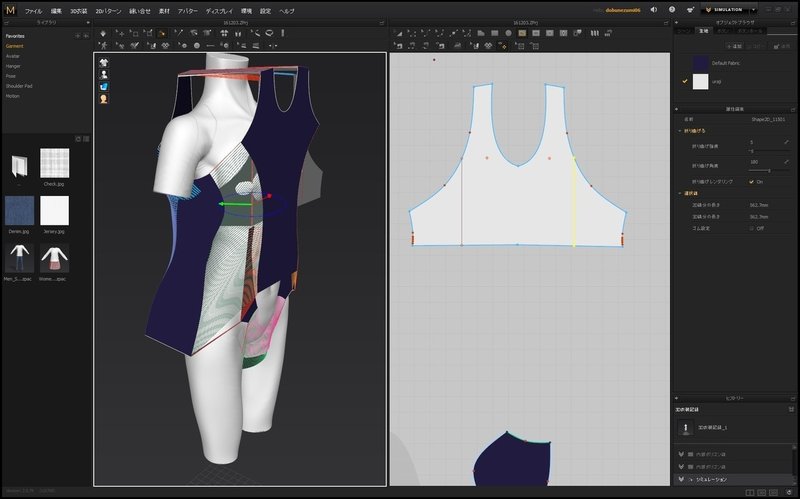Click the Simulate icon in the 3D toolbar
This screenshot has width=800, height=499.
pos(103,33)
